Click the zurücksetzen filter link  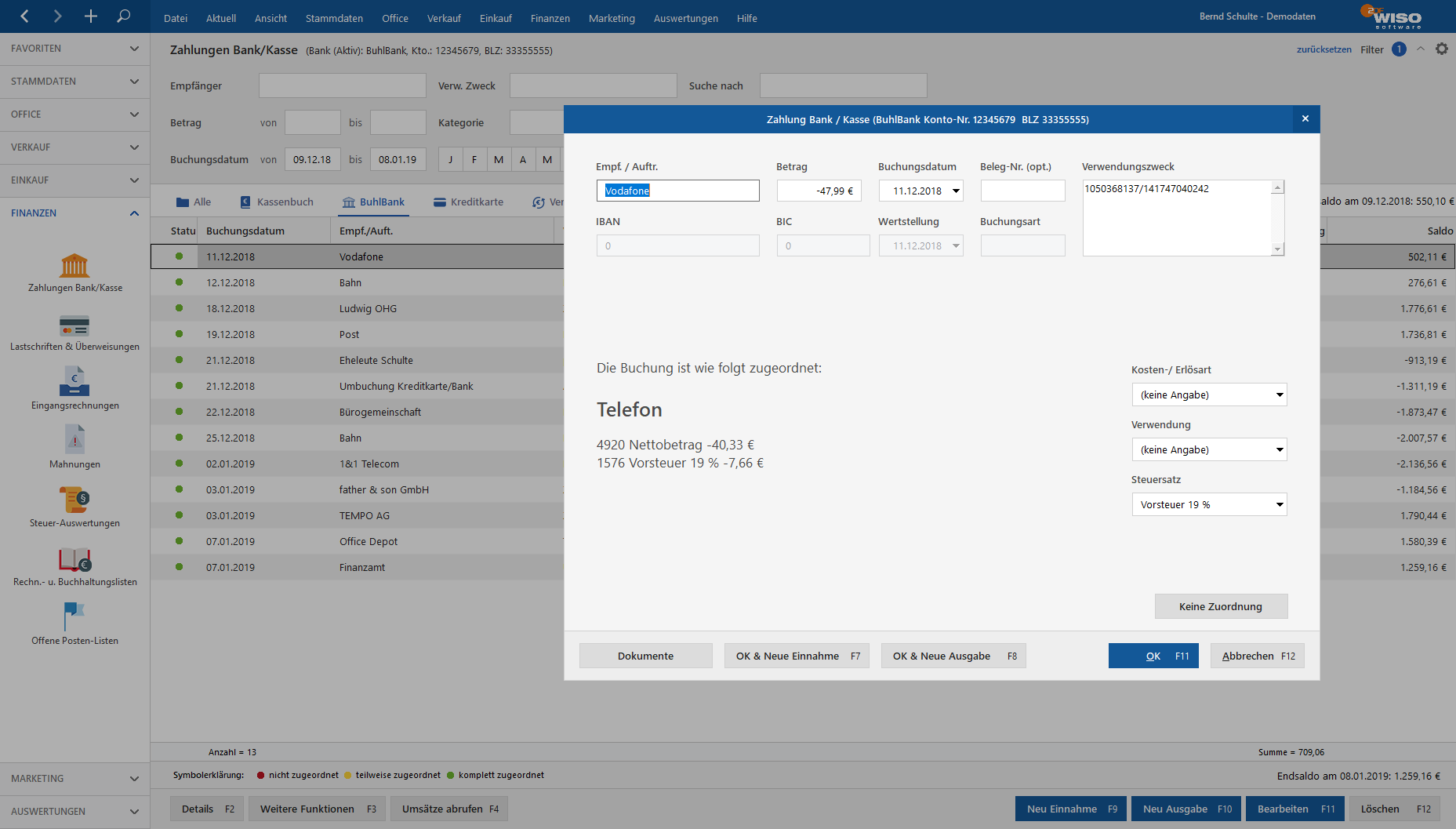point(1323,49)
